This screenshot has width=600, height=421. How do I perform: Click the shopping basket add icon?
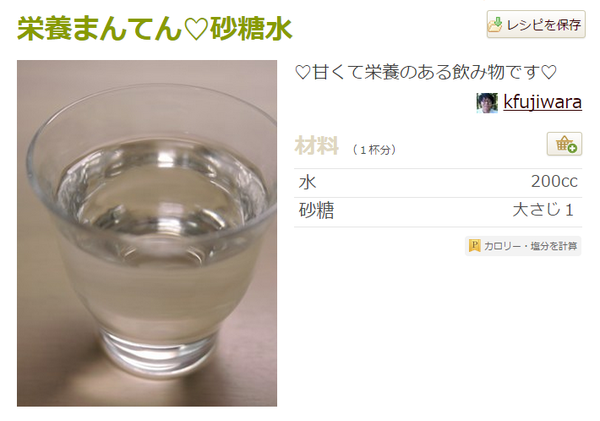pos(564,144)
